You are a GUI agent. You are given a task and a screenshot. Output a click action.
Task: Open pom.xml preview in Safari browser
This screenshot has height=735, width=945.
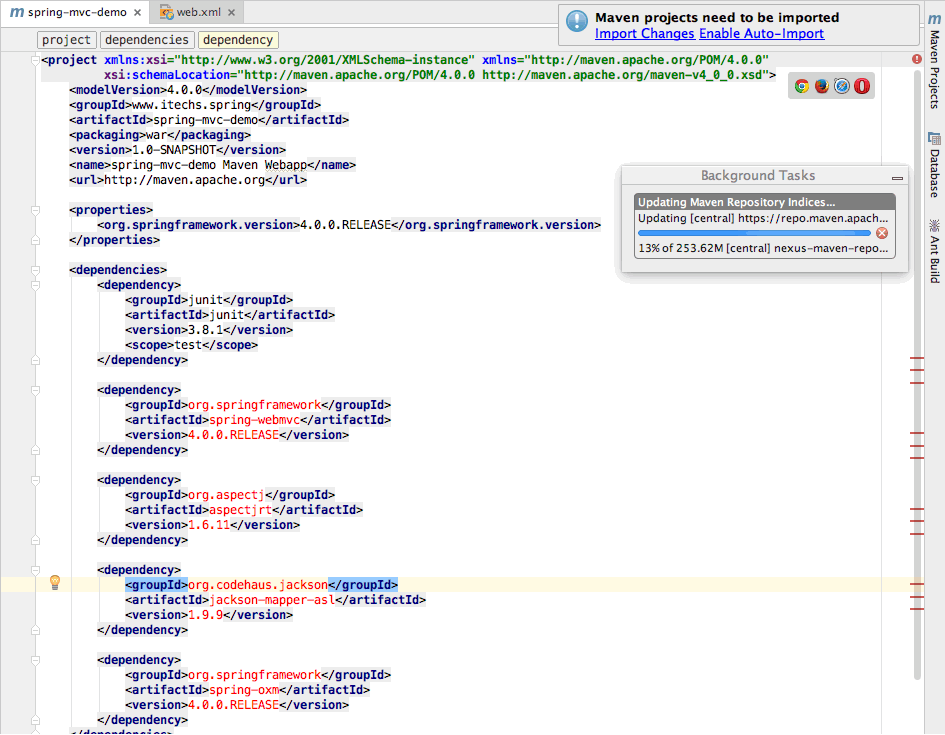click(x=842, y=86)
